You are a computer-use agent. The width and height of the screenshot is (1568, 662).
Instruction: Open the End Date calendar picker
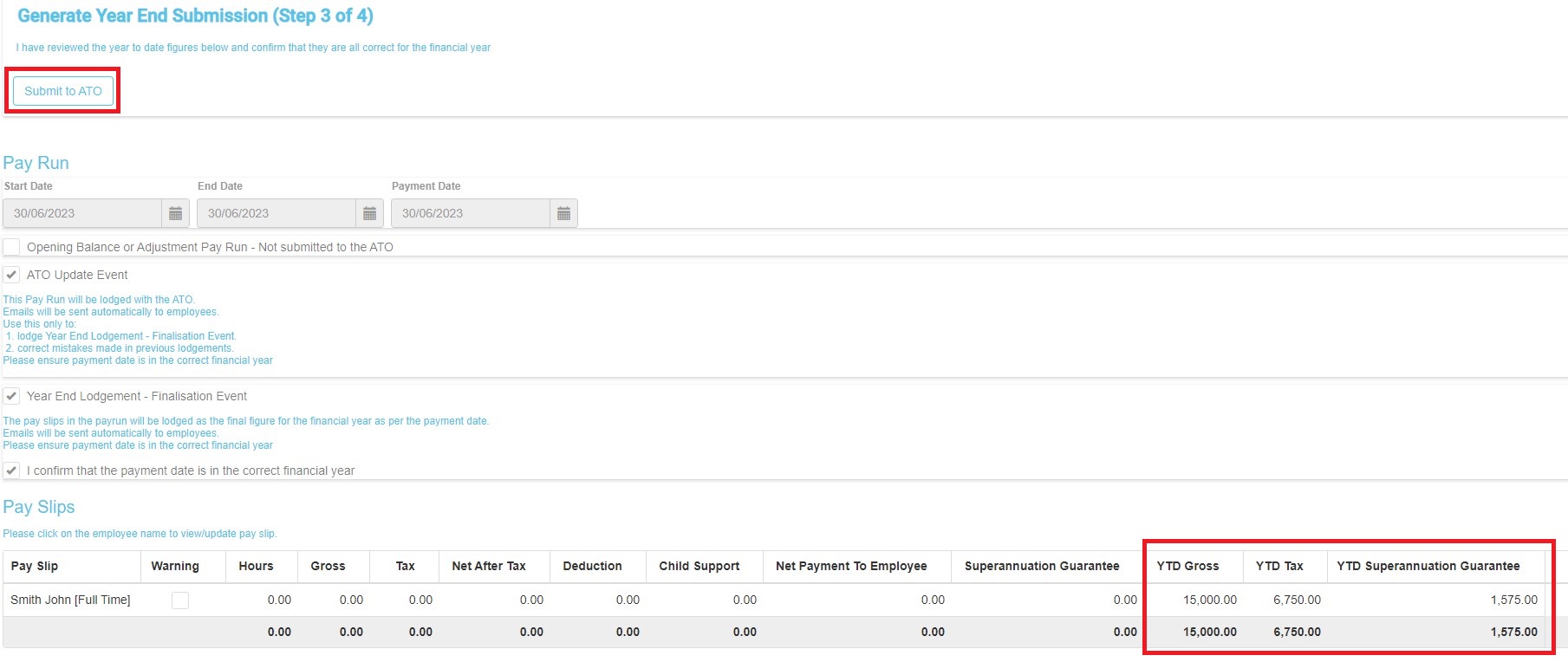pyautogui.click(x=369, y=213)
